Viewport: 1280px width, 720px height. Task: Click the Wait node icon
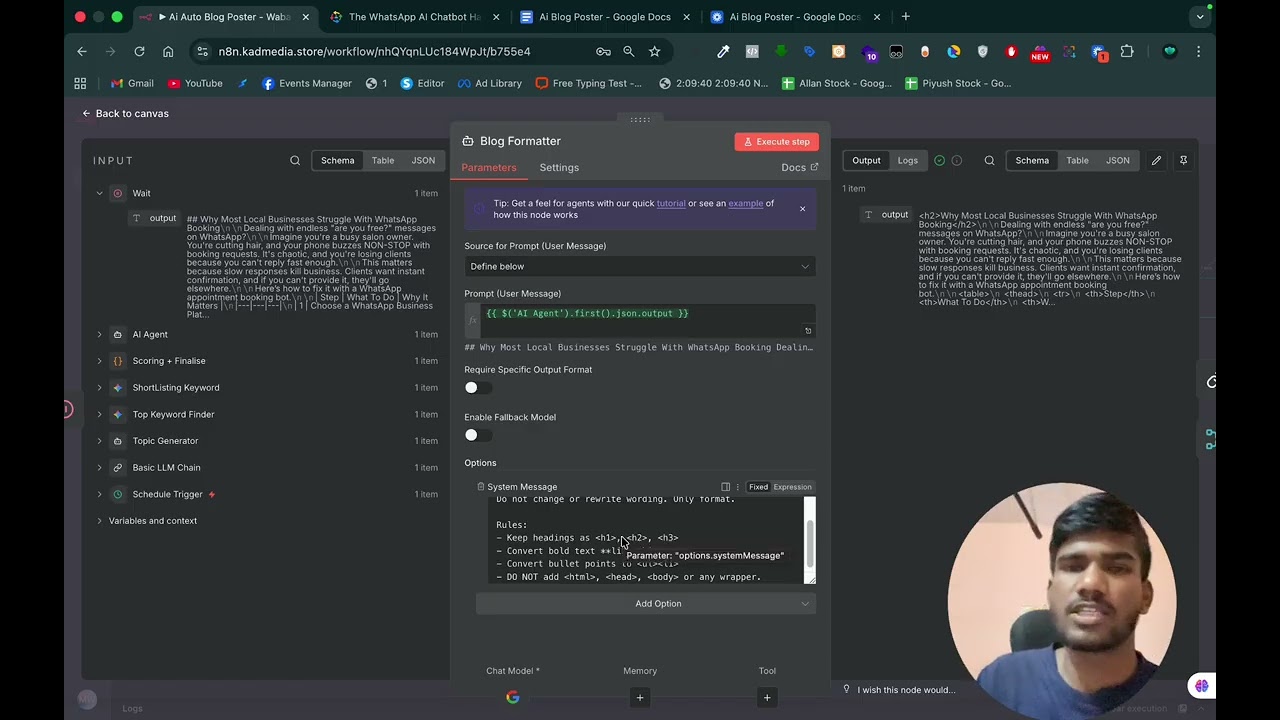tap(117, 193)
